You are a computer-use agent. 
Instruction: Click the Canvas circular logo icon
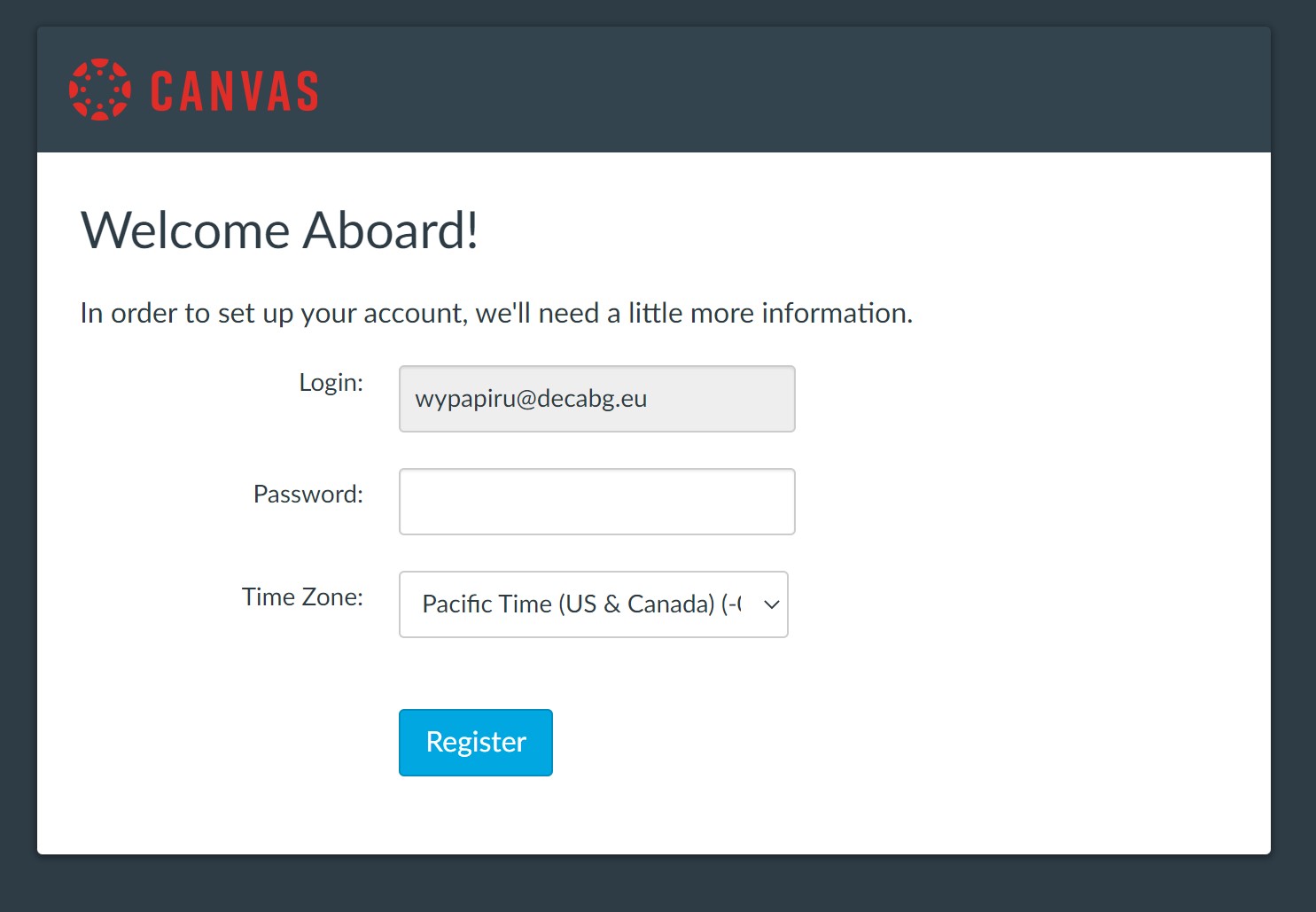[x=100, y=90]
